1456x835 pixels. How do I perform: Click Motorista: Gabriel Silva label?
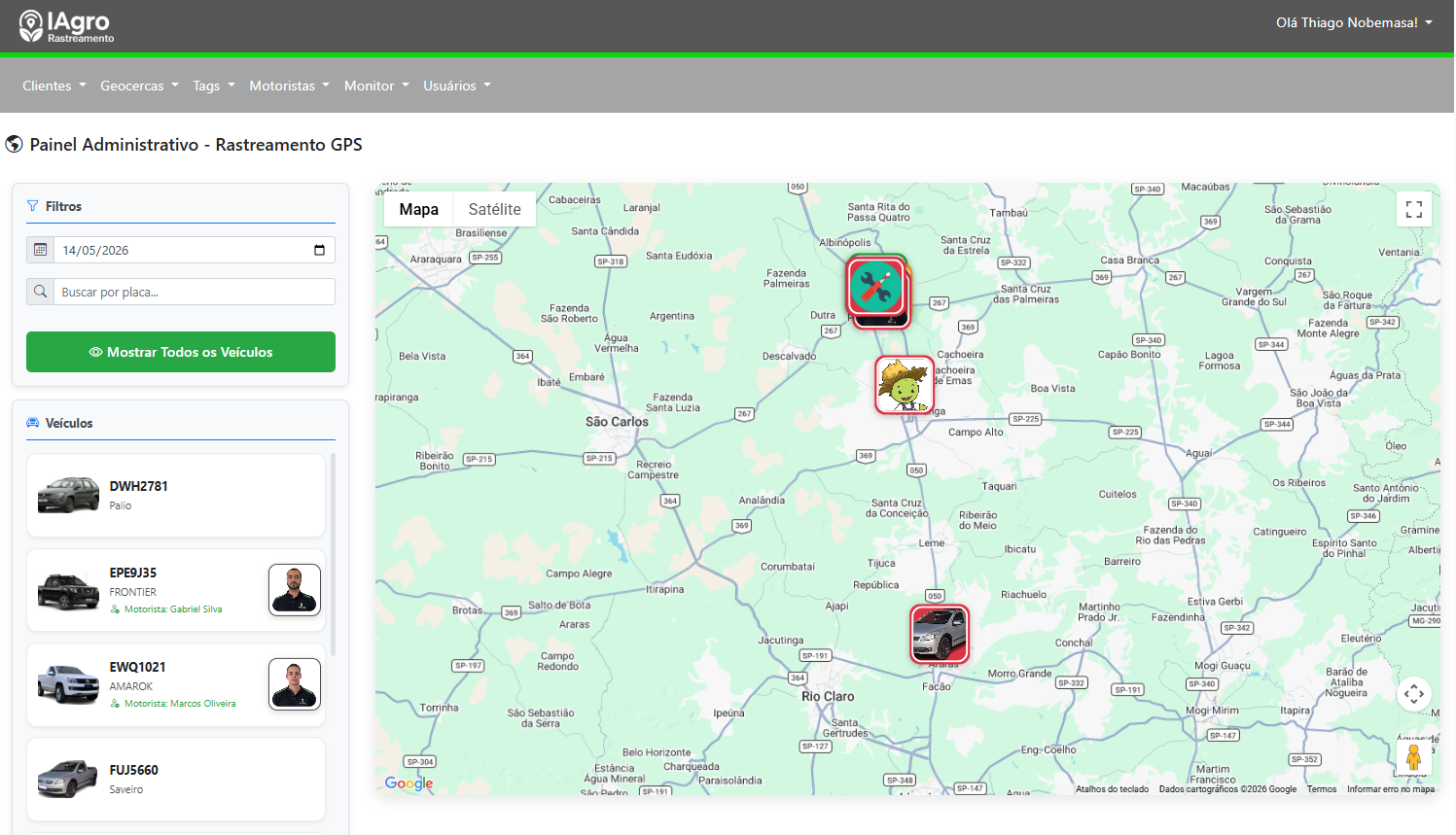[173, 609]
